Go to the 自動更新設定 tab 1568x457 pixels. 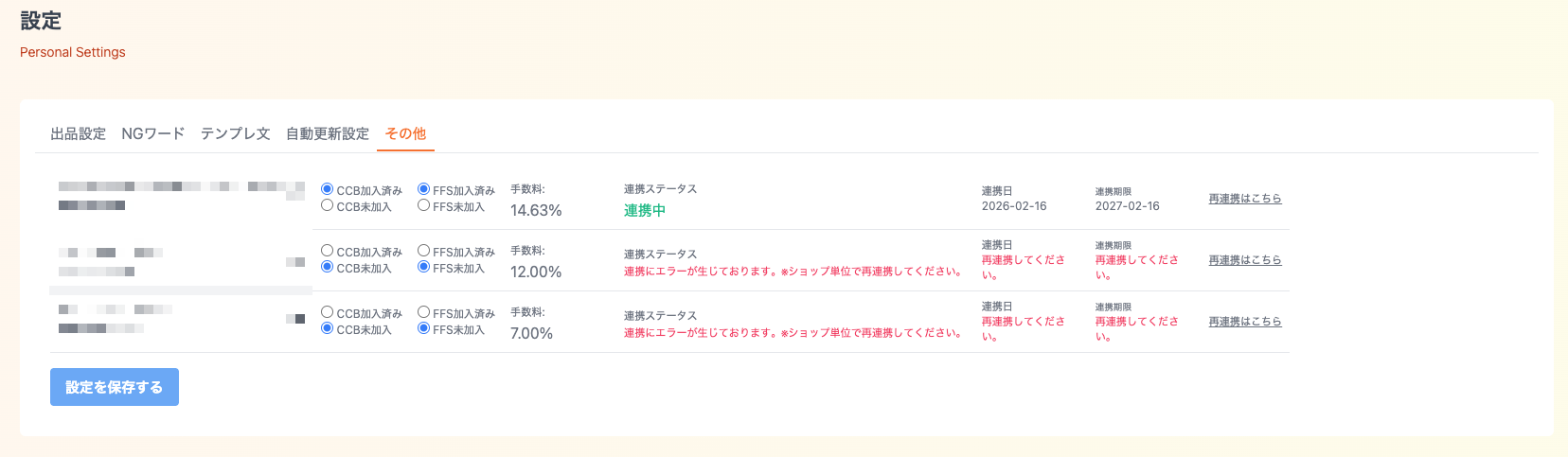click(328, 133)
